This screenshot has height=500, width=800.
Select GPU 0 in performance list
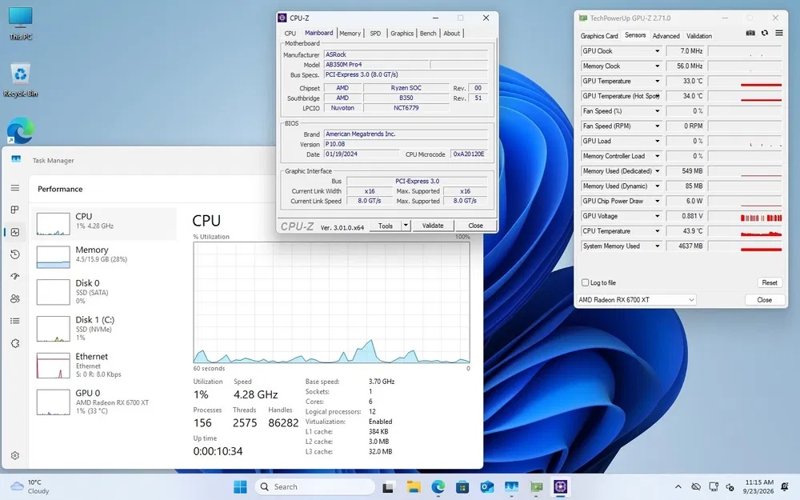point(105,402)
